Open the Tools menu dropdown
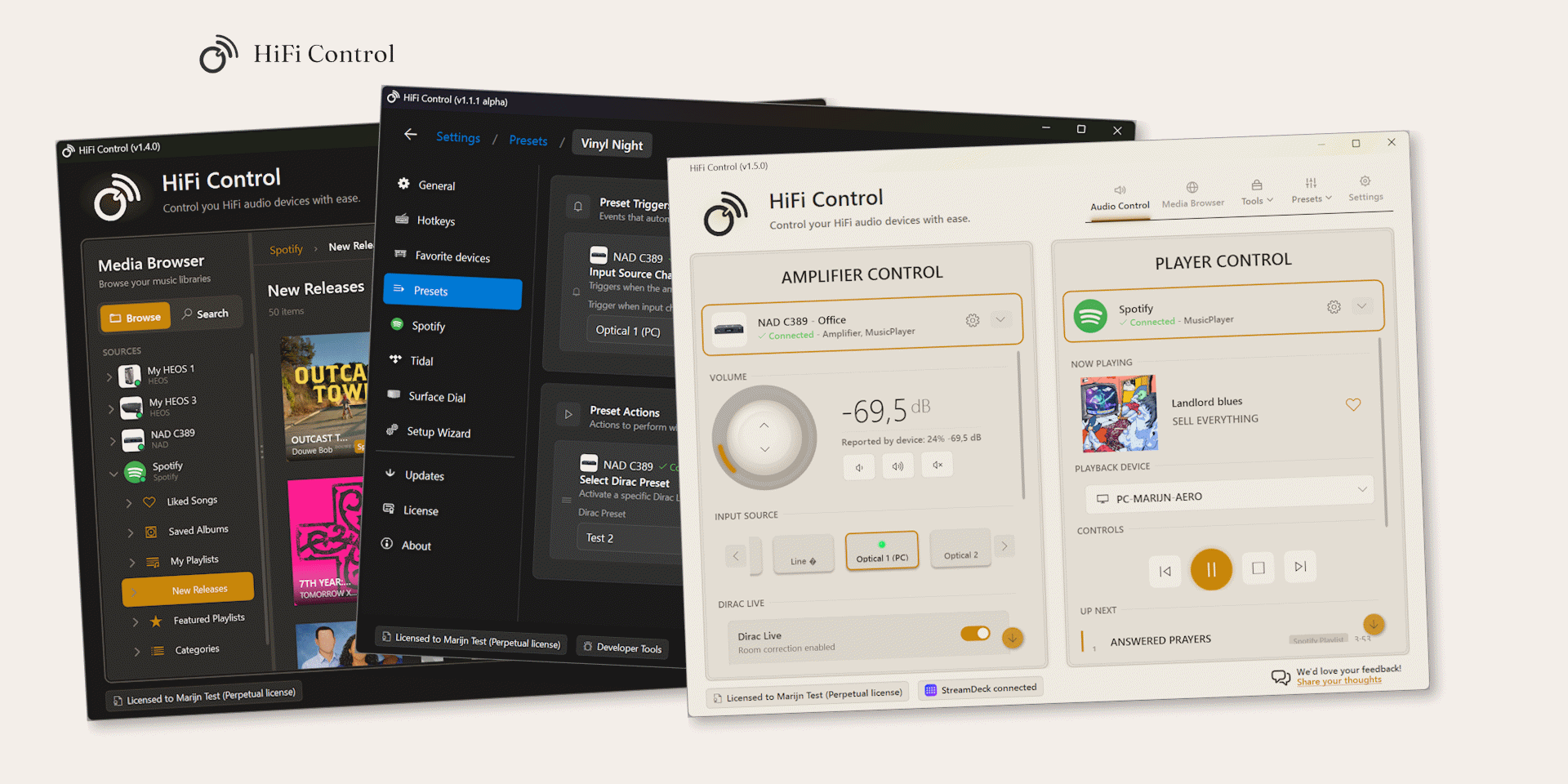 click(1257, 193)
